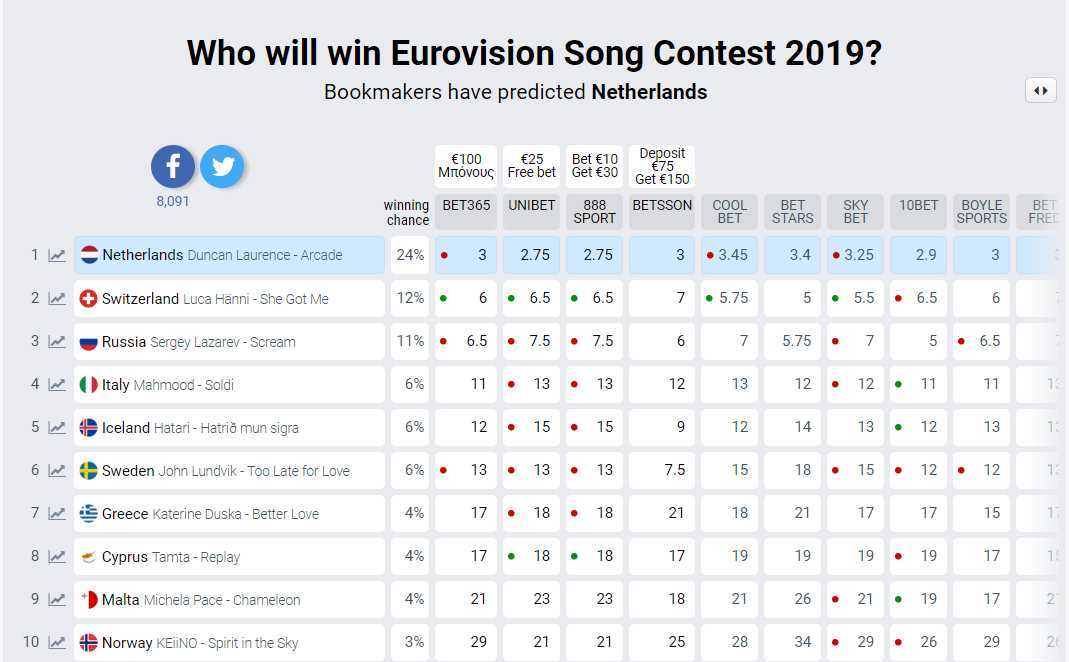
Task: Open Iceland odds trend chart icon
Action: (57, 427)
